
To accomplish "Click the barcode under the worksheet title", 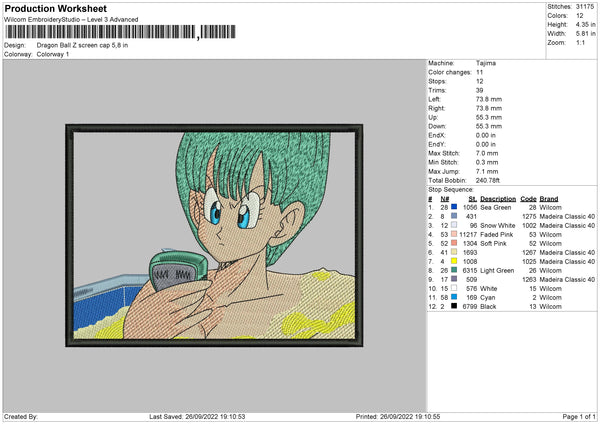I will (x=120, y=32).
